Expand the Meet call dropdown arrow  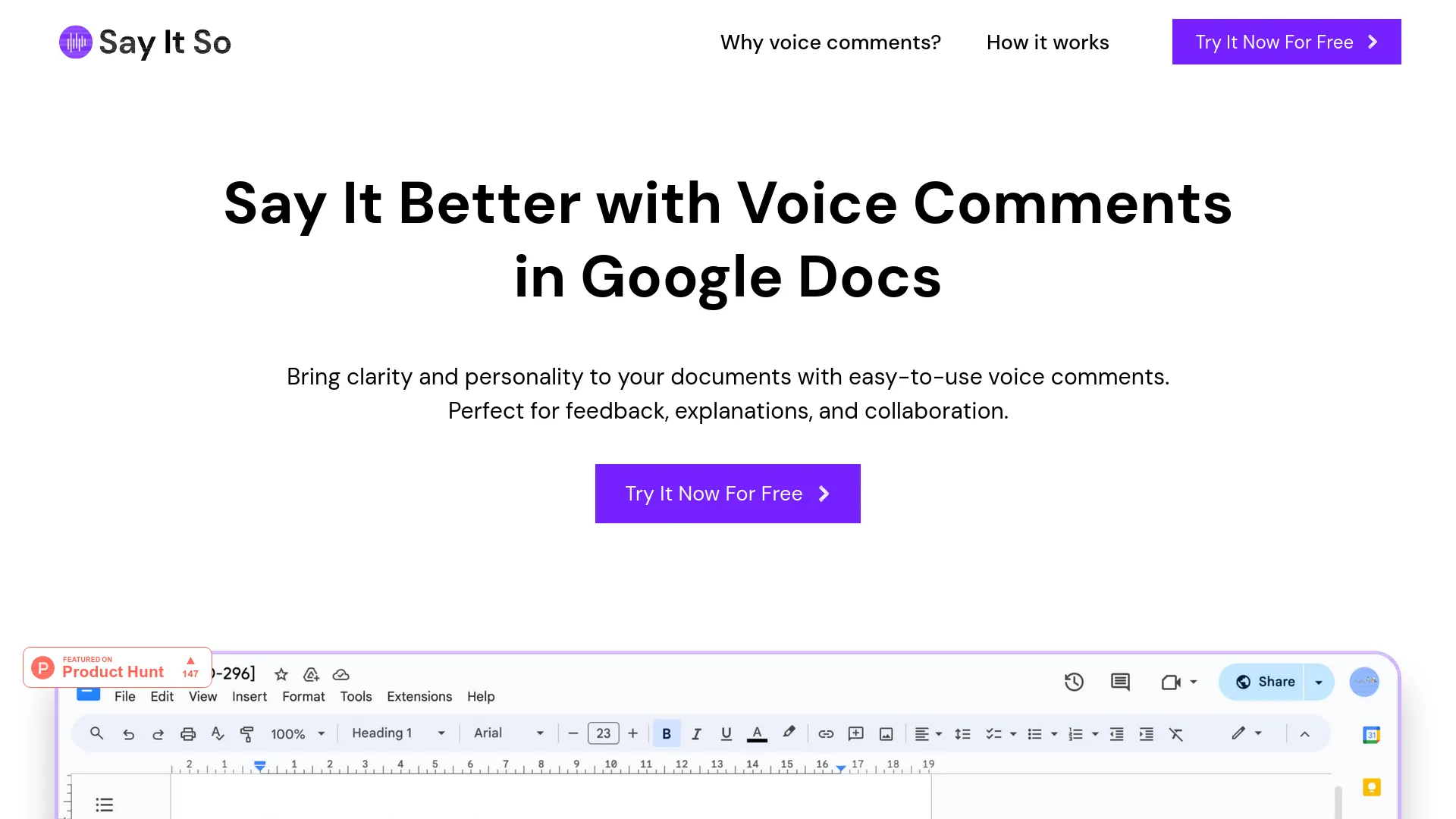tap(1194, 682)
